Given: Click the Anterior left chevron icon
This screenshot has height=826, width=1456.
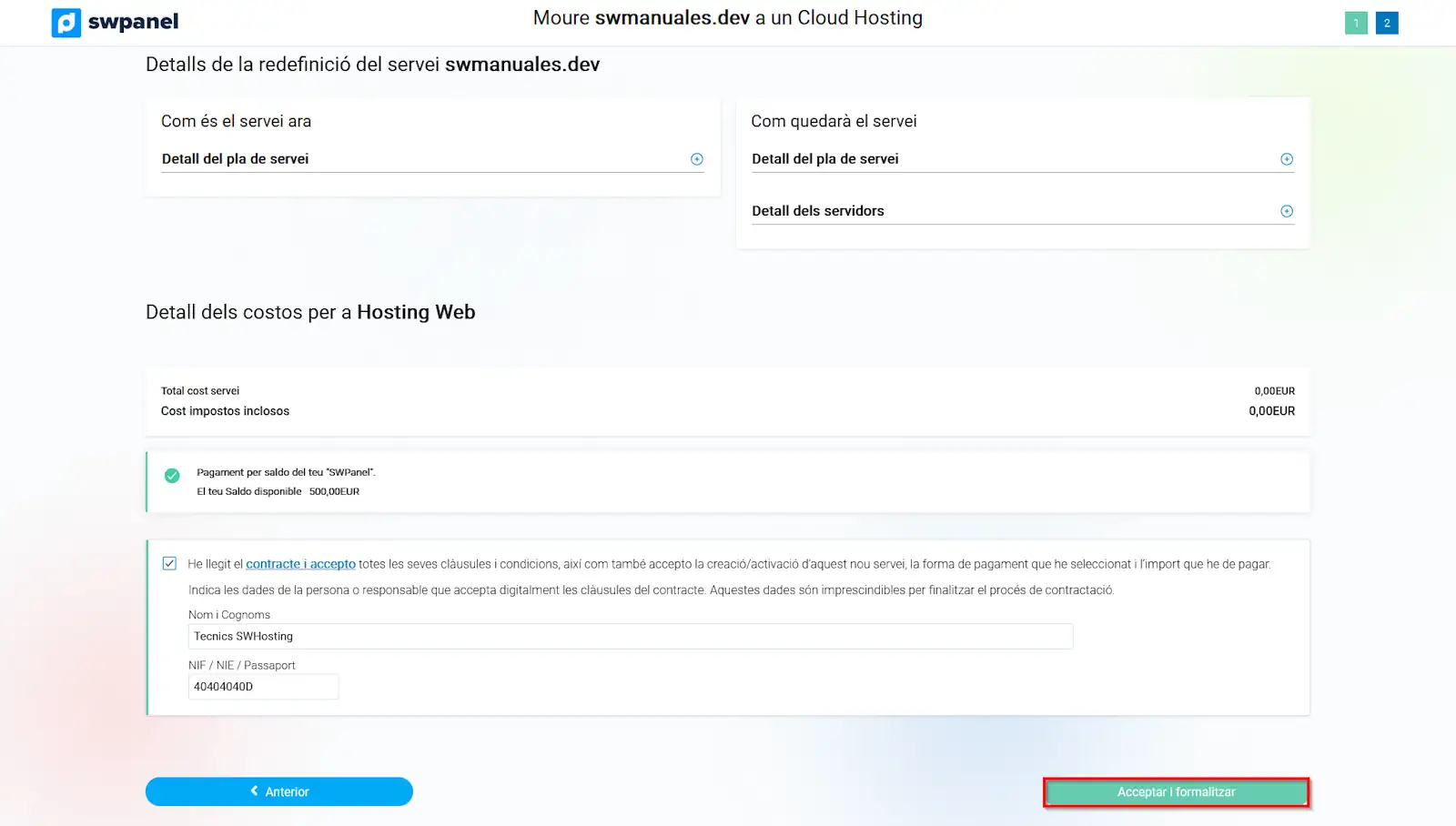Looking at the screenshot, I should pos(255,791).
